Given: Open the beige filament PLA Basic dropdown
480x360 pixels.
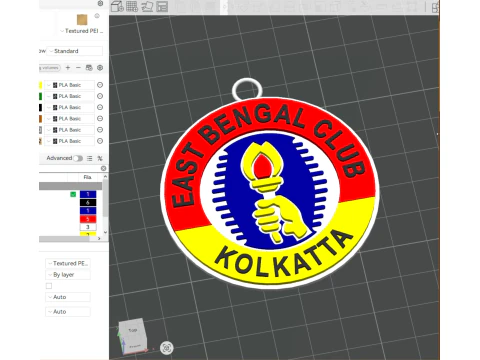Looking at the screenshot, I should (69, 141).
